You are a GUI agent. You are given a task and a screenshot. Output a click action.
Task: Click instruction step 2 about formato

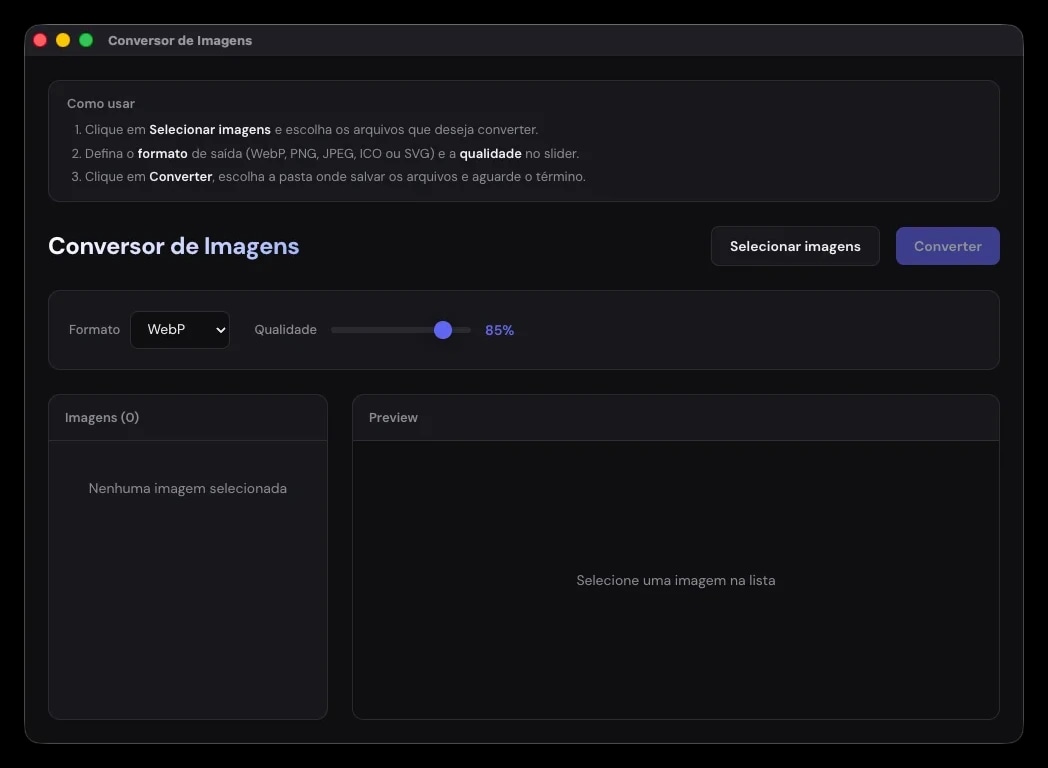(325, 154)
